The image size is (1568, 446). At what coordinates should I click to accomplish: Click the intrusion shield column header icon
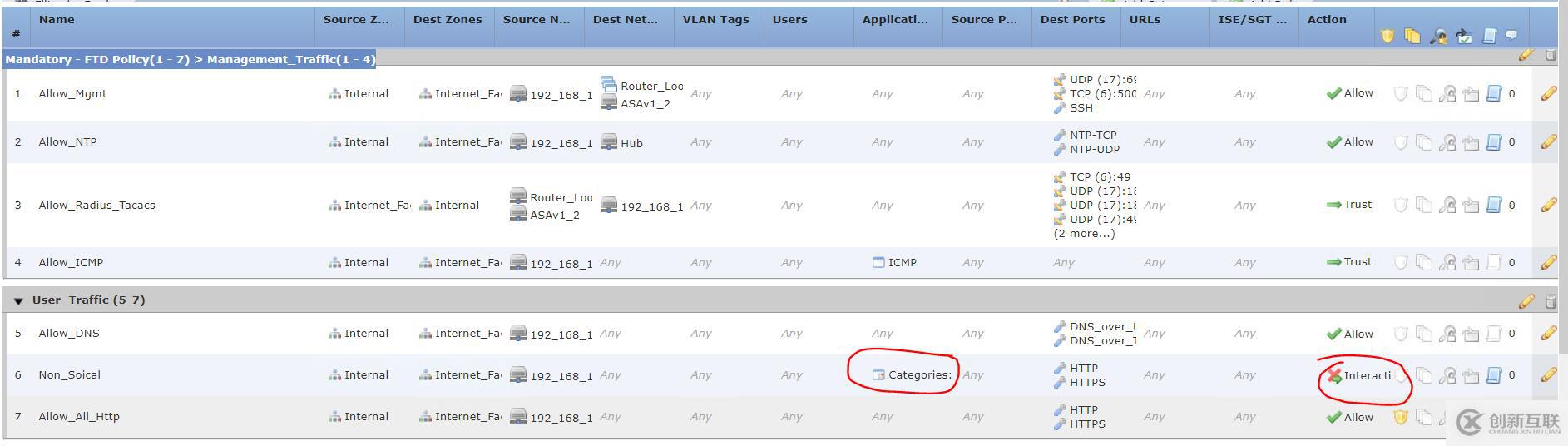(x=1387, y=36)
